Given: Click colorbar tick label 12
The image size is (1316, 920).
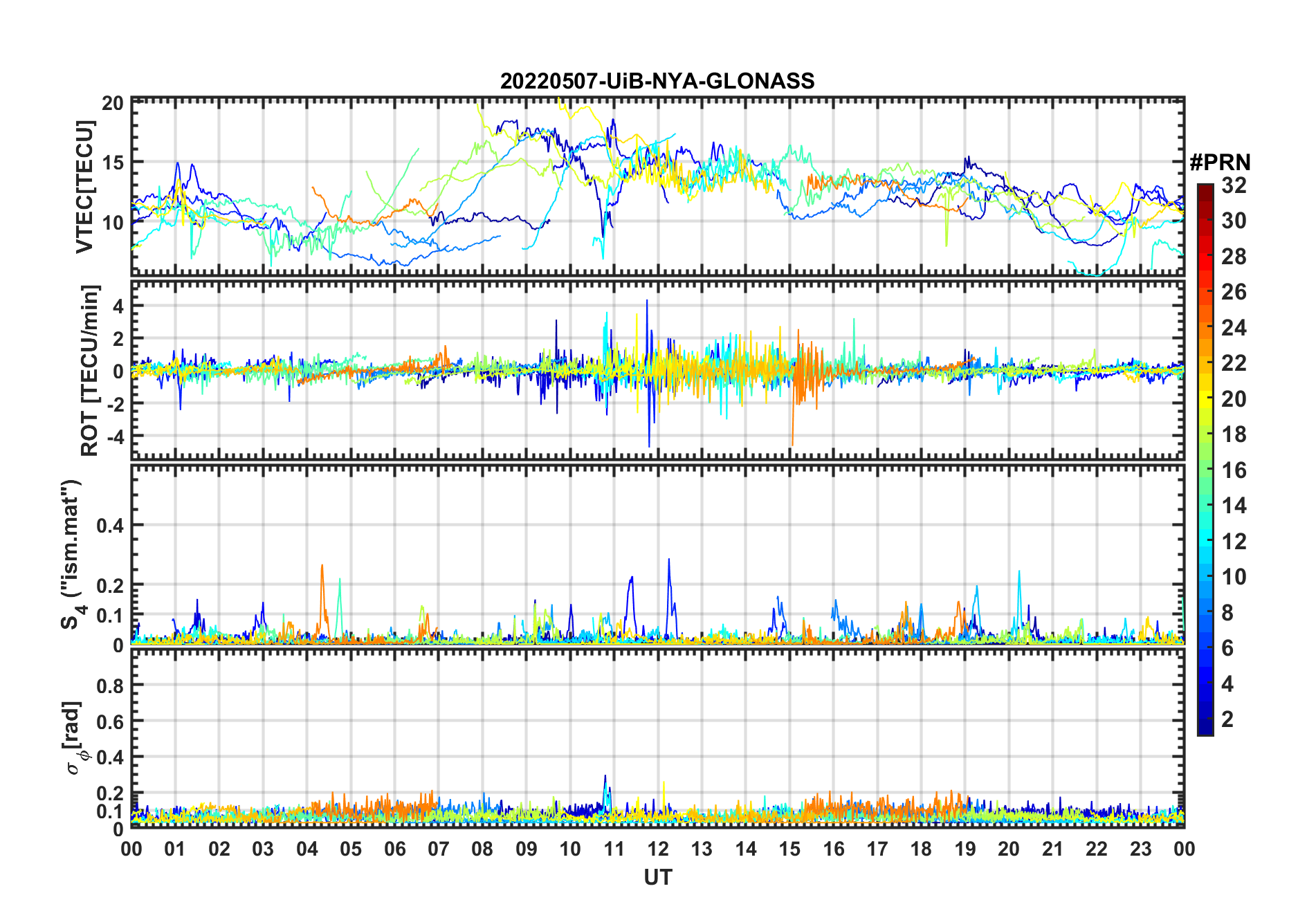Looking at the screenshot, I should coord(1234,542).
